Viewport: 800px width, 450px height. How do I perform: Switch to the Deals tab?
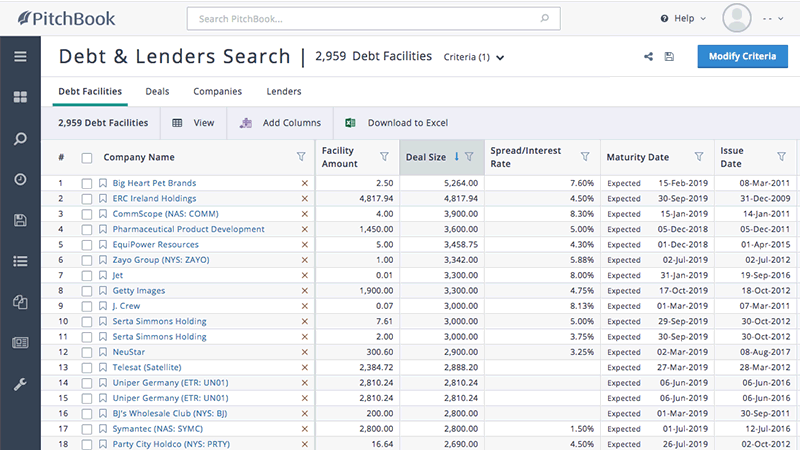click(157, 91)
